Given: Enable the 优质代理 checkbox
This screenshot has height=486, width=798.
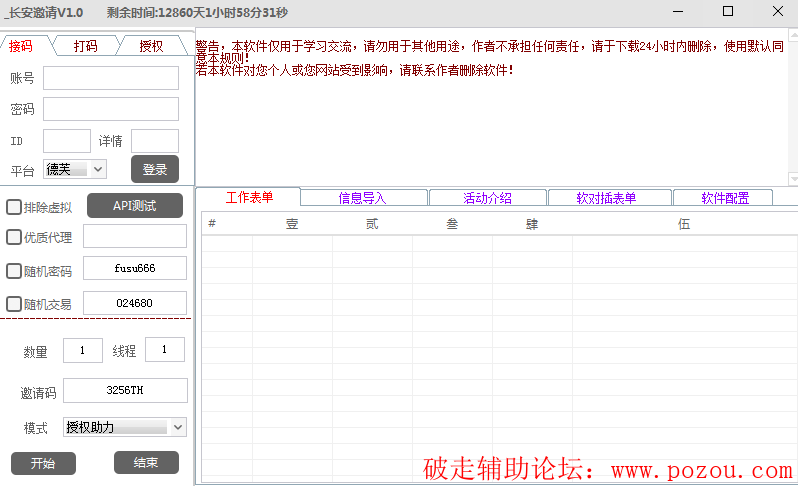Looking at the screenshot, I should click(x=14, y=237).
